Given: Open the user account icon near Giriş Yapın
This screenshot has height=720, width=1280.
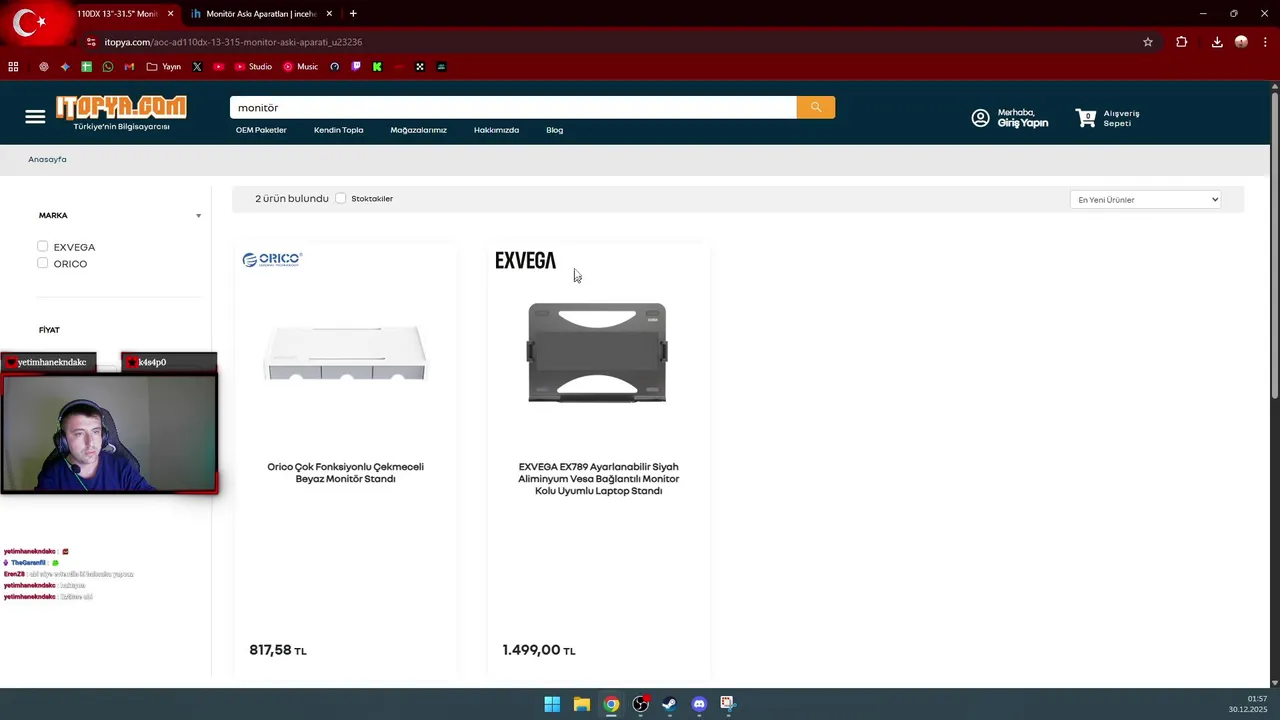Looking at the screenshot, I should 980,118.
